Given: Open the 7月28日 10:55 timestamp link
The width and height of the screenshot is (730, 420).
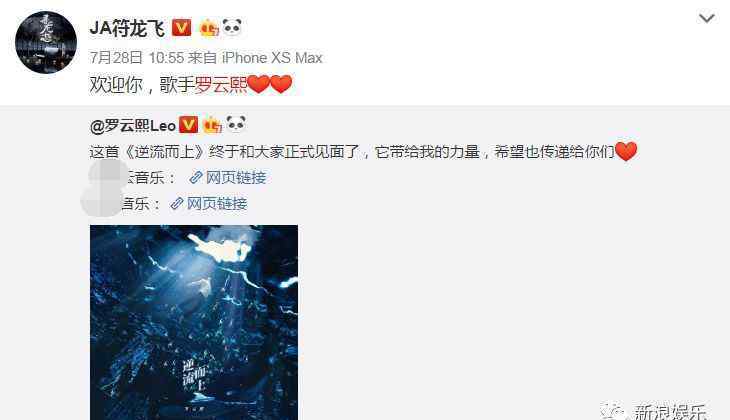Looking at the screenshot, I should pos(137,58).
